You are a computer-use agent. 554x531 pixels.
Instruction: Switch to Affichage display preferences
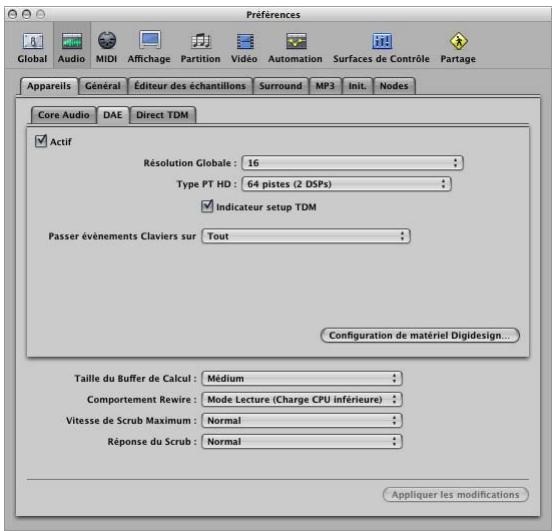pos(149,48)
